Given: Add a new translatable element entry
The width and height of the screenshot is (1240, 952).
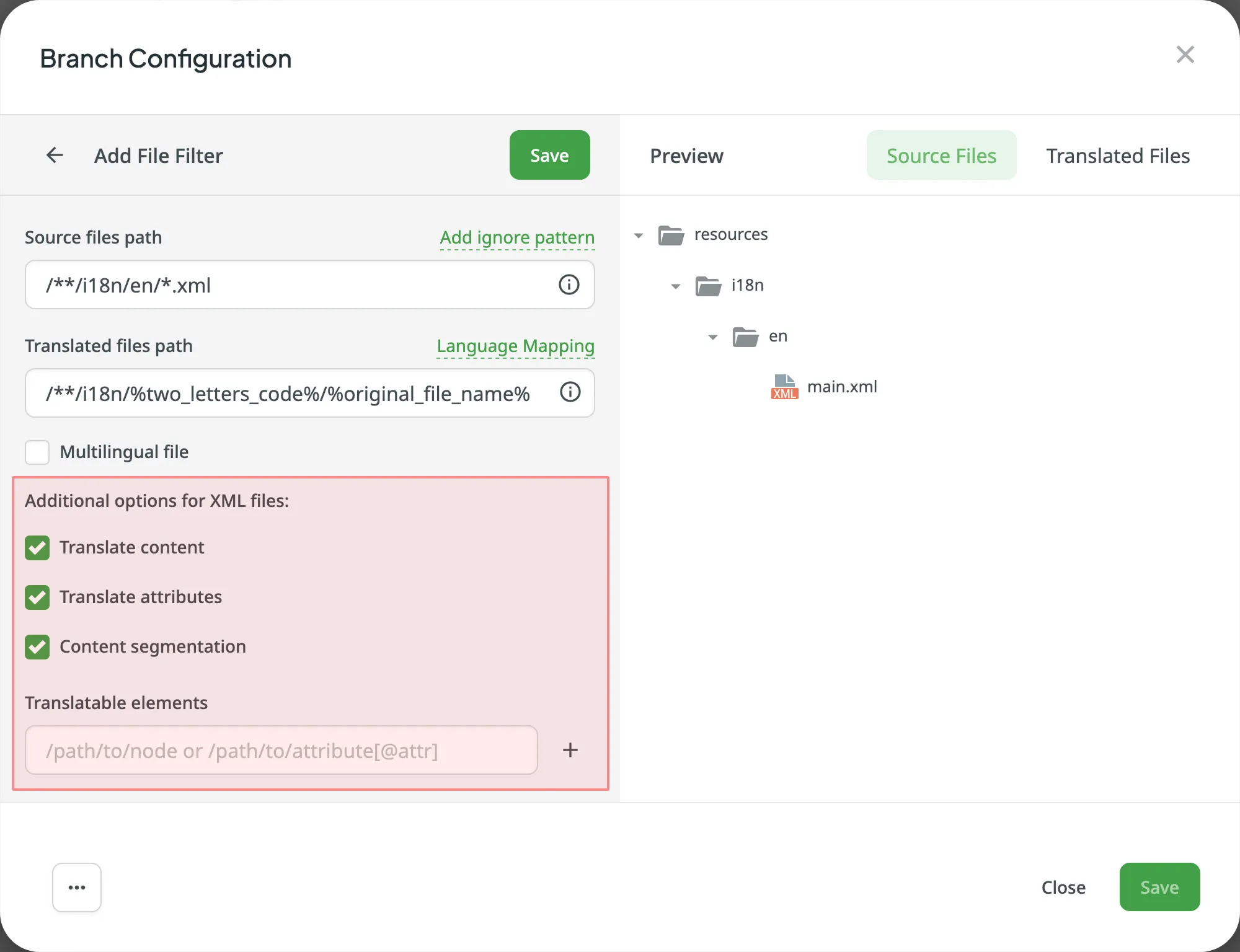Looking at the screenshot, I should [x=570, y=750].
